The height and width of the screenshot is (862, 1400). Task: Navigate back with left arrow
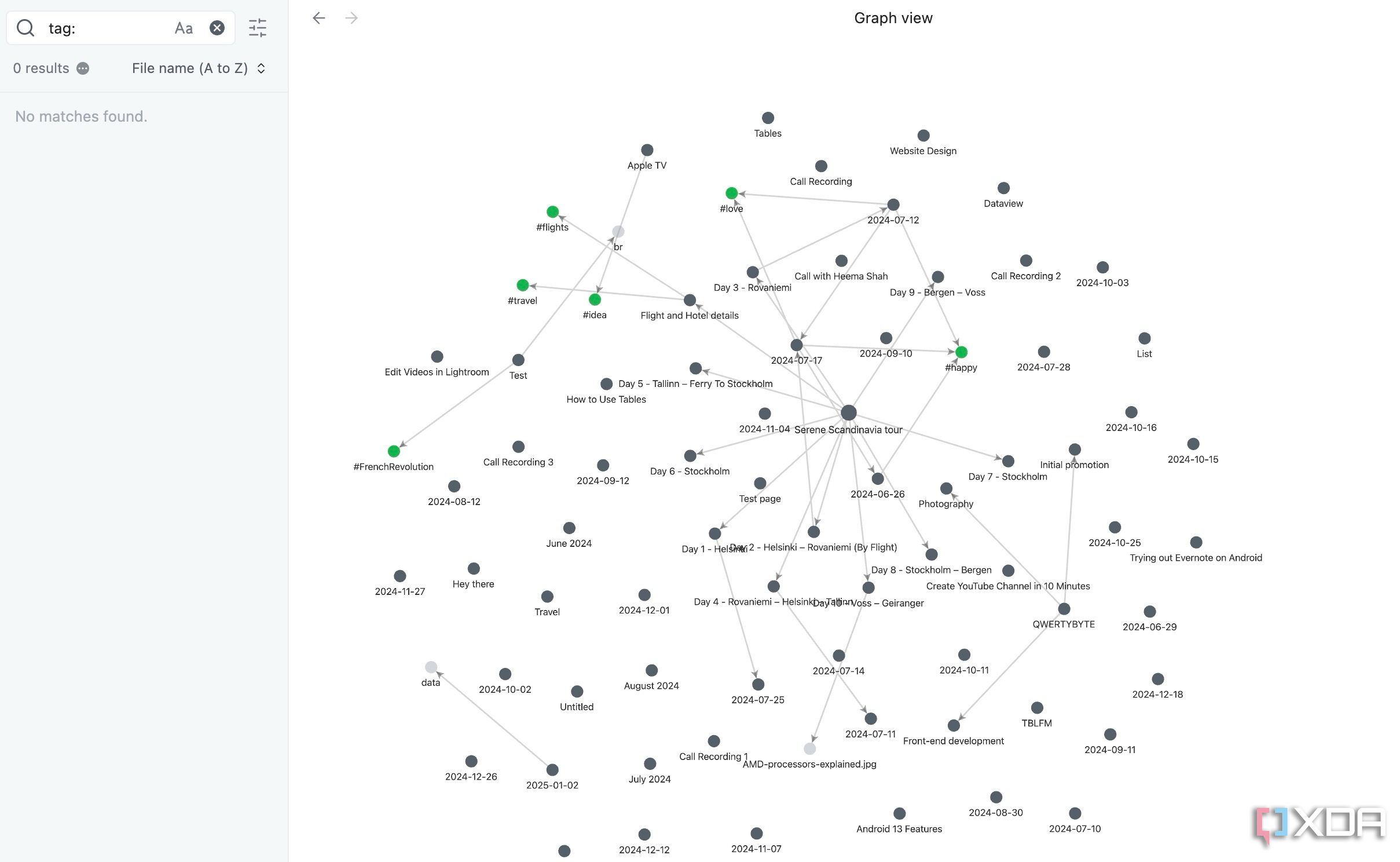tap(318, 18)
